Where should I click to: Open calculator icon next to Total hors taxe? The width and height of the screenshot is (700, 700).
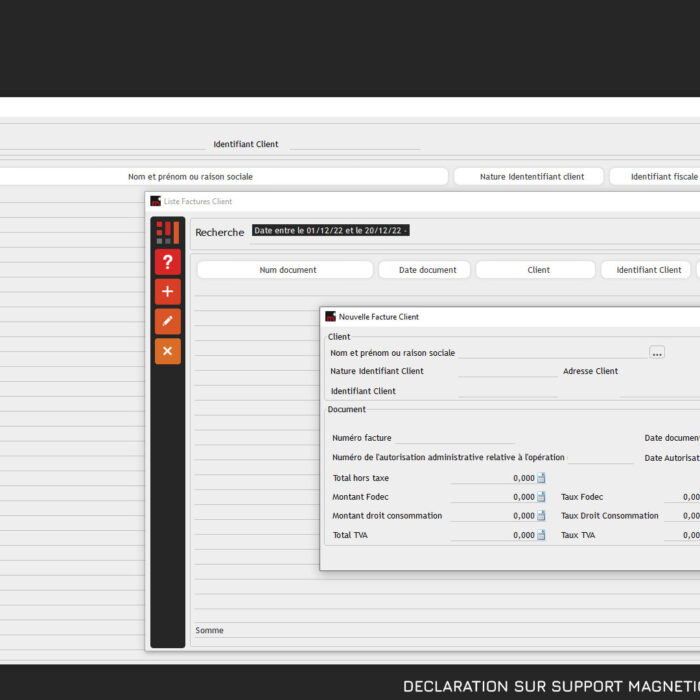tap(541, 478)
